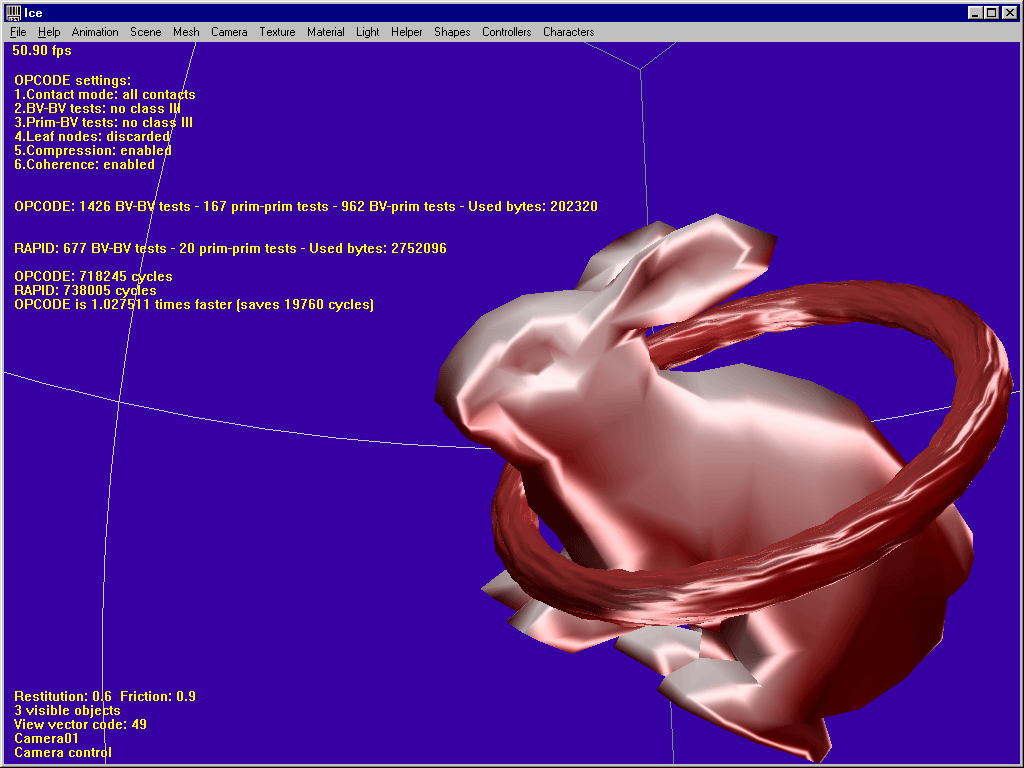The width and height of the screenshot is (1024, 768).
Task: Click '5.Compression: enabled' line
Action: click(93, 150)
